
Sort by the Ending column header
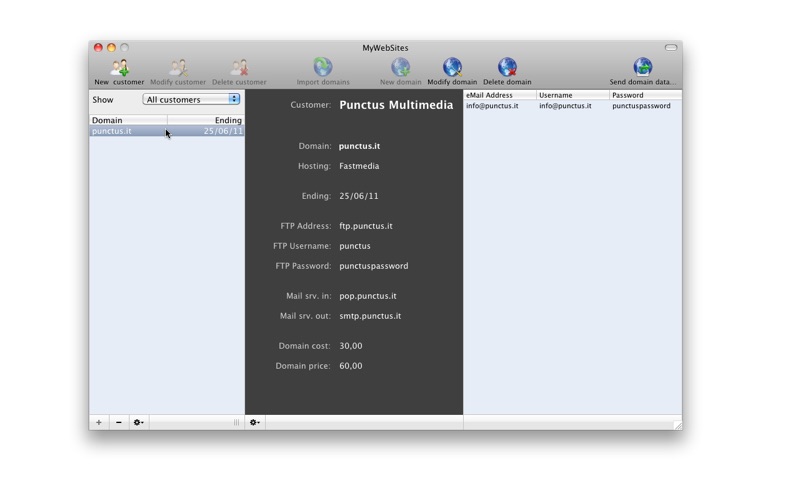pos(206,120)
